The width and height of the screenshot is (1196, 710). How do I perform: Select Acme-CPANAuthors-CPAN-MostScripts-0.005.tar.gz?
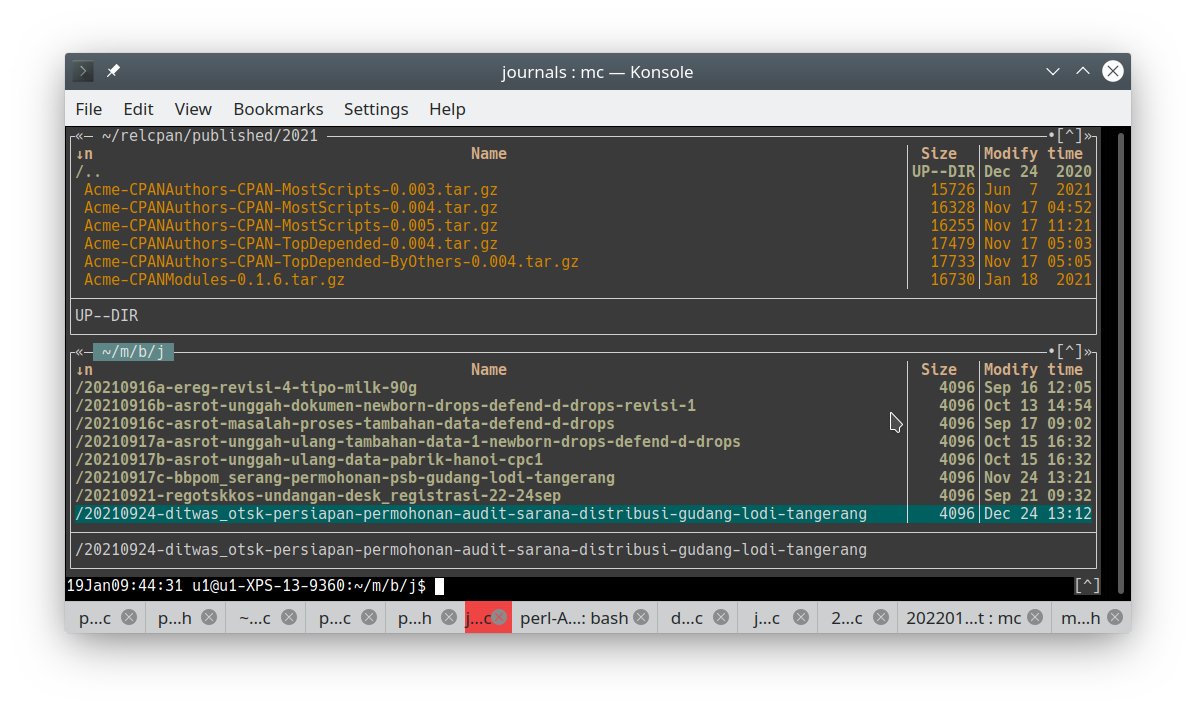tap(291, 226)
